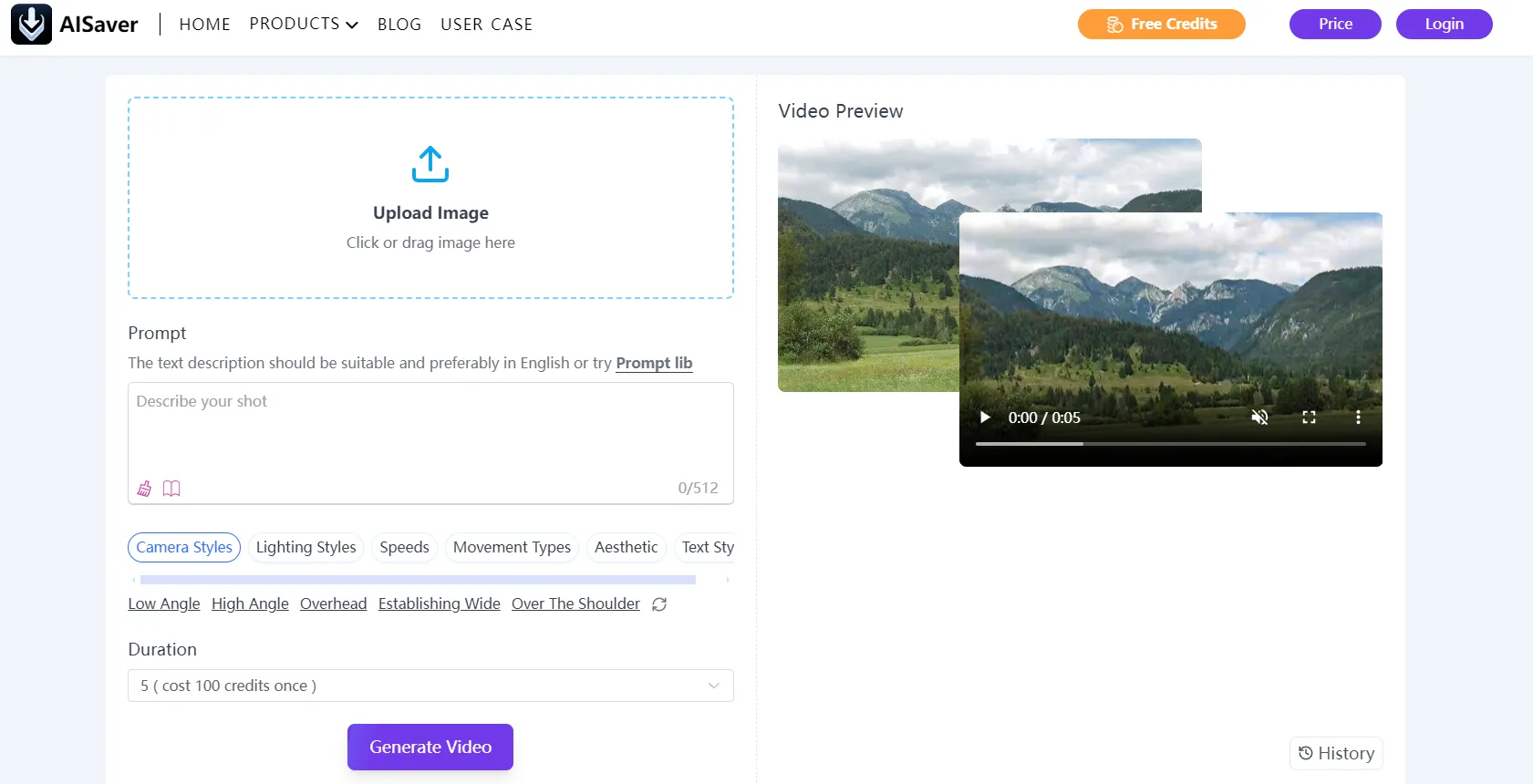Click the upload arrow icon

tap(430, 164)
